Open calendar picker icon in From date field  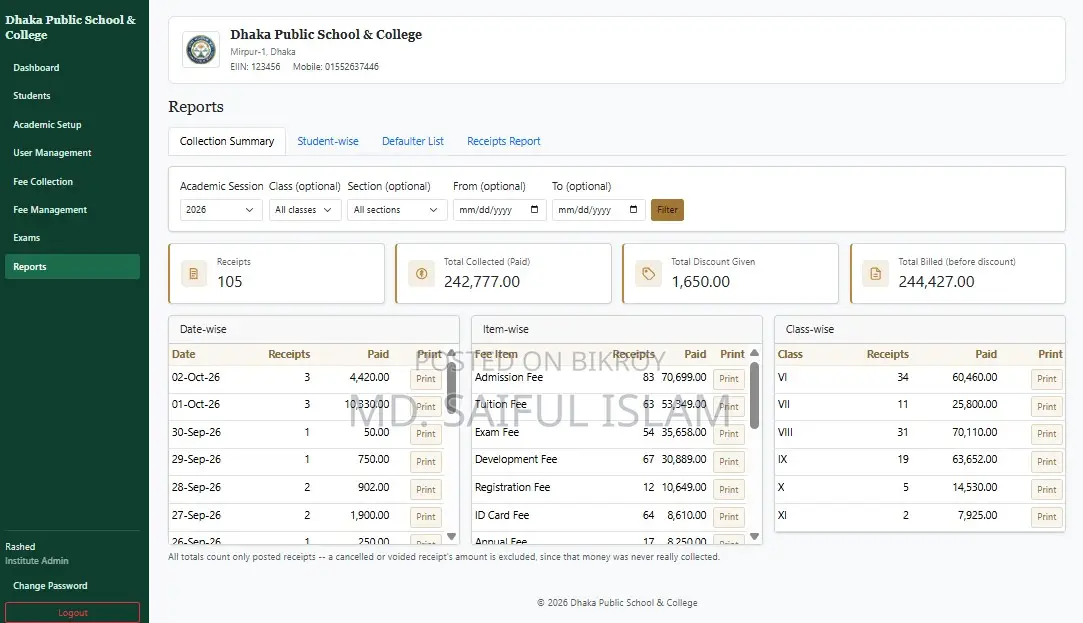tap(534, 209)
